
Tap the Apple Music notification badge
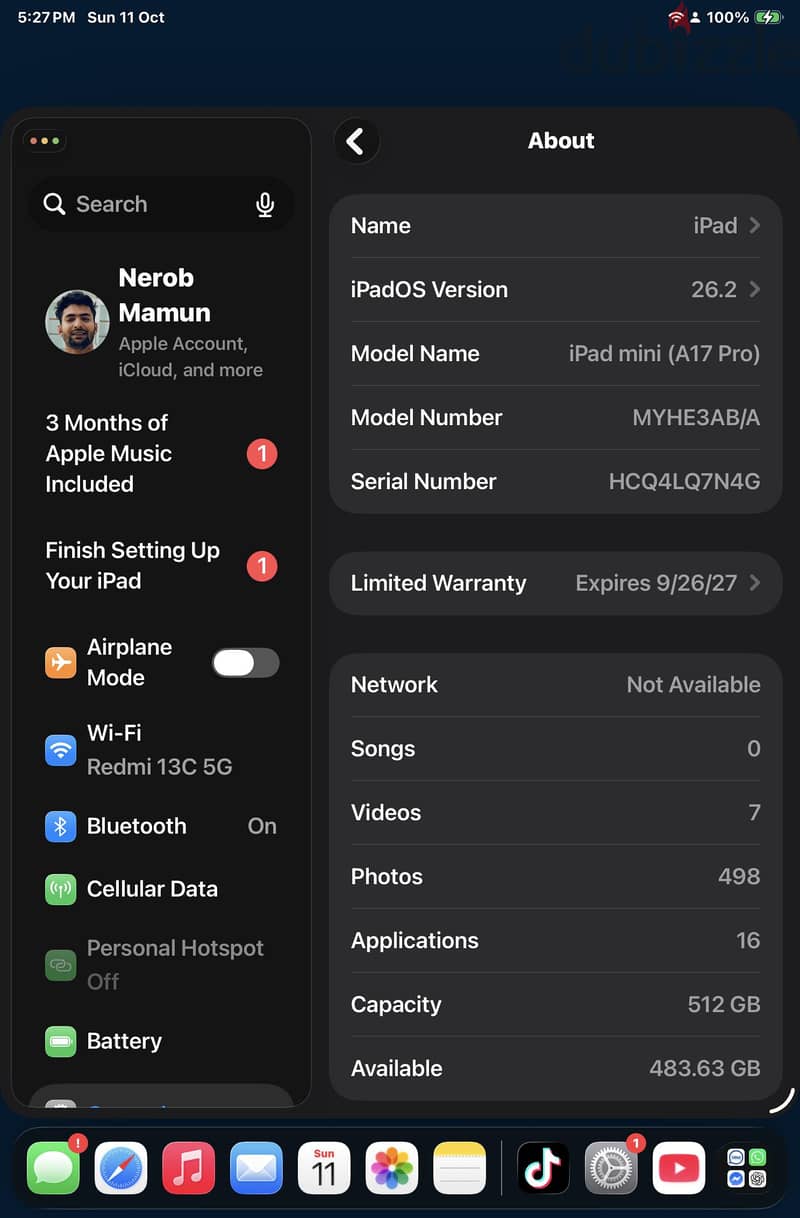pos(262,454)
